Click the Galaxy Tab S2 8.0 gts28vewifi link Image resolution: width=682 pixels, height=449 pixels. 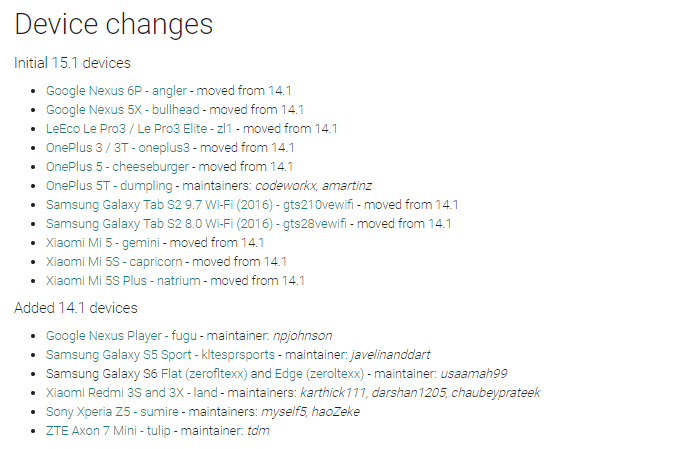click(196, 224)
